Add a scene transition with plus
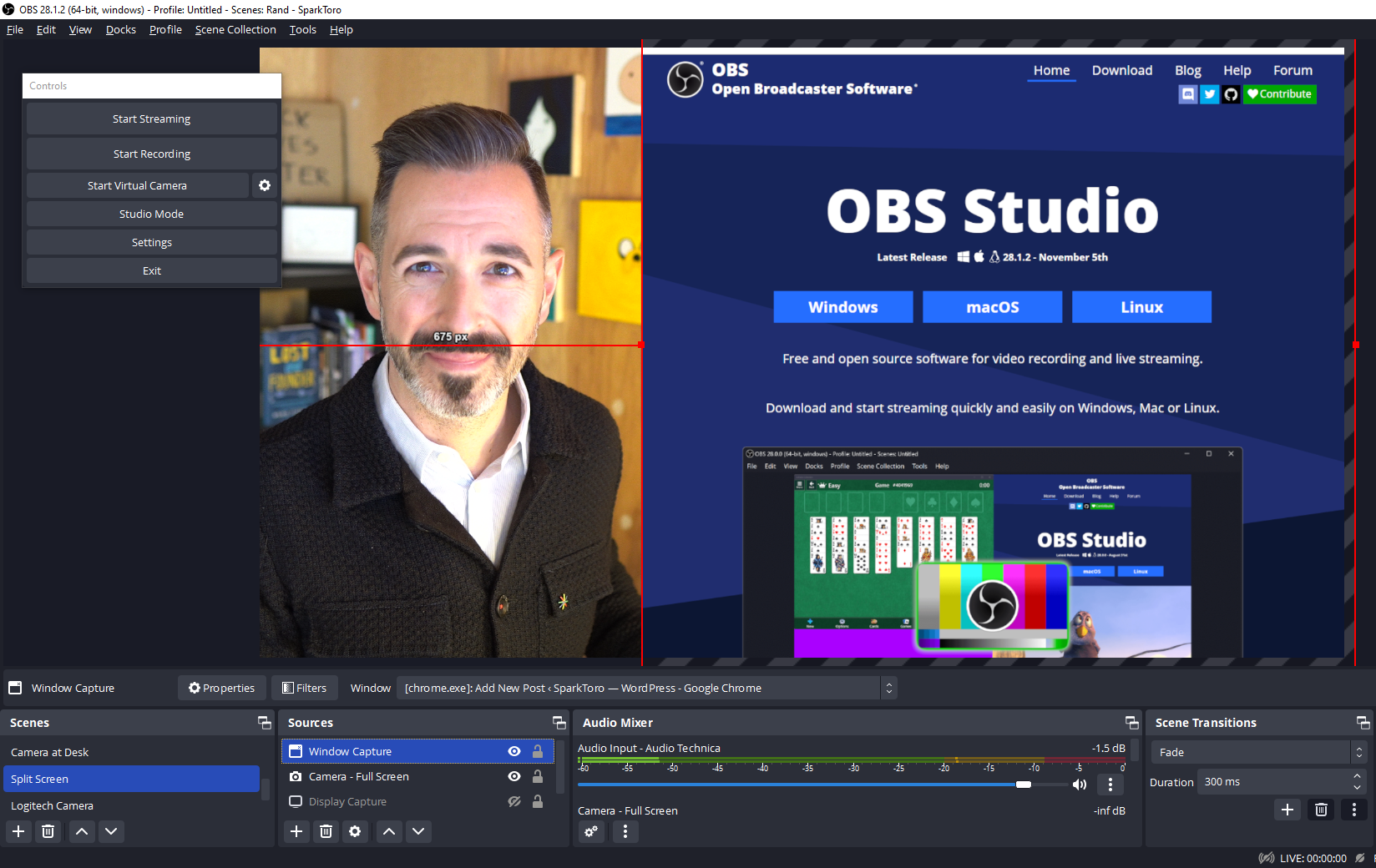 (x=1287, y=810)
